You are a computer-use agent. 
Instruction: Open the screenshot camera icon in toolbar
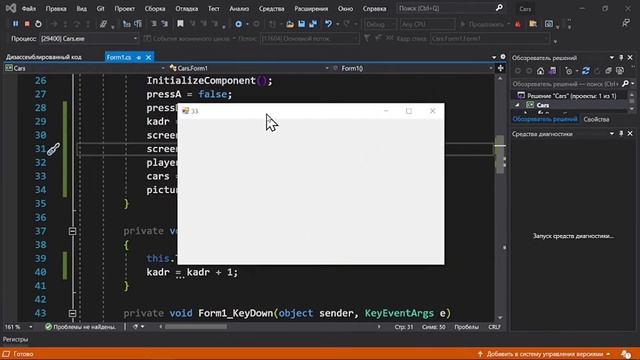click(x=549, y=24)
